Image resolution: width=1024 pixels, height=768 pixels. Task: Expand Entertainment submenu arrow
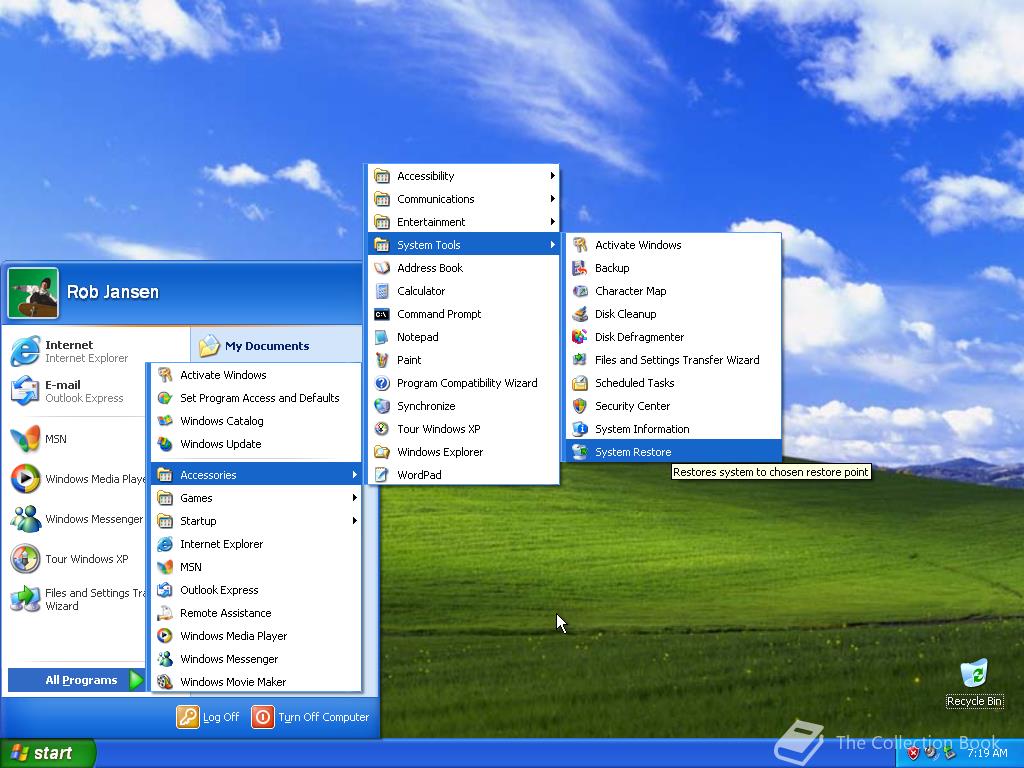click(552, 222)
